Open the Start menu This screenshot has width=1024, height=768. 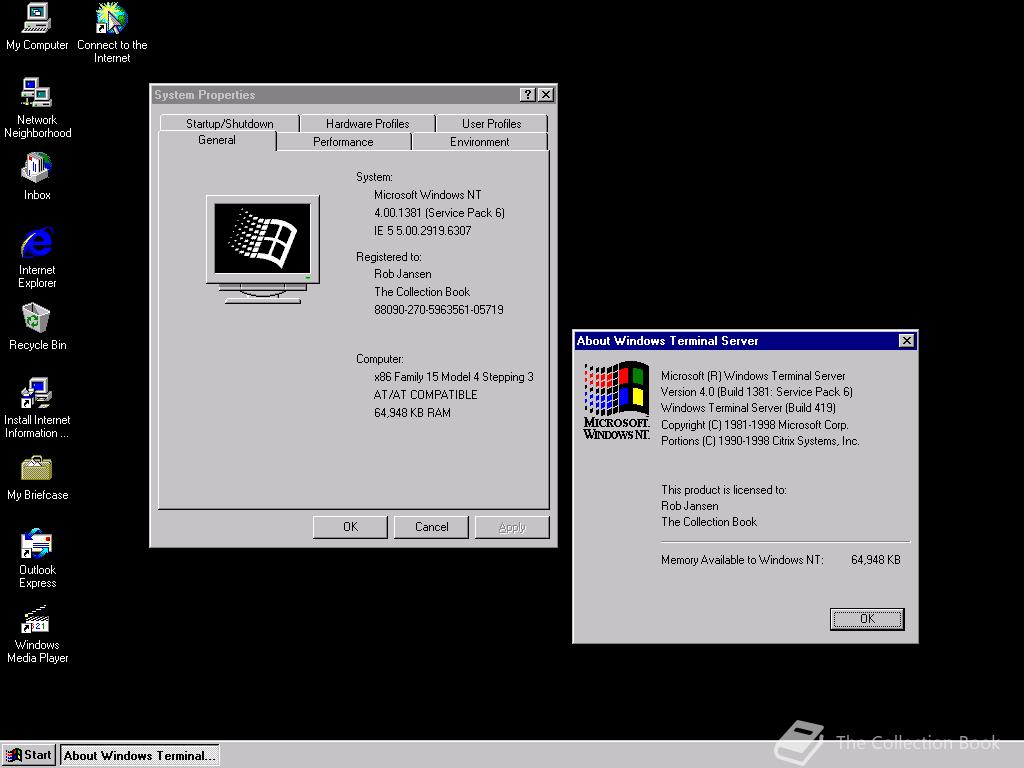point(29,756)
